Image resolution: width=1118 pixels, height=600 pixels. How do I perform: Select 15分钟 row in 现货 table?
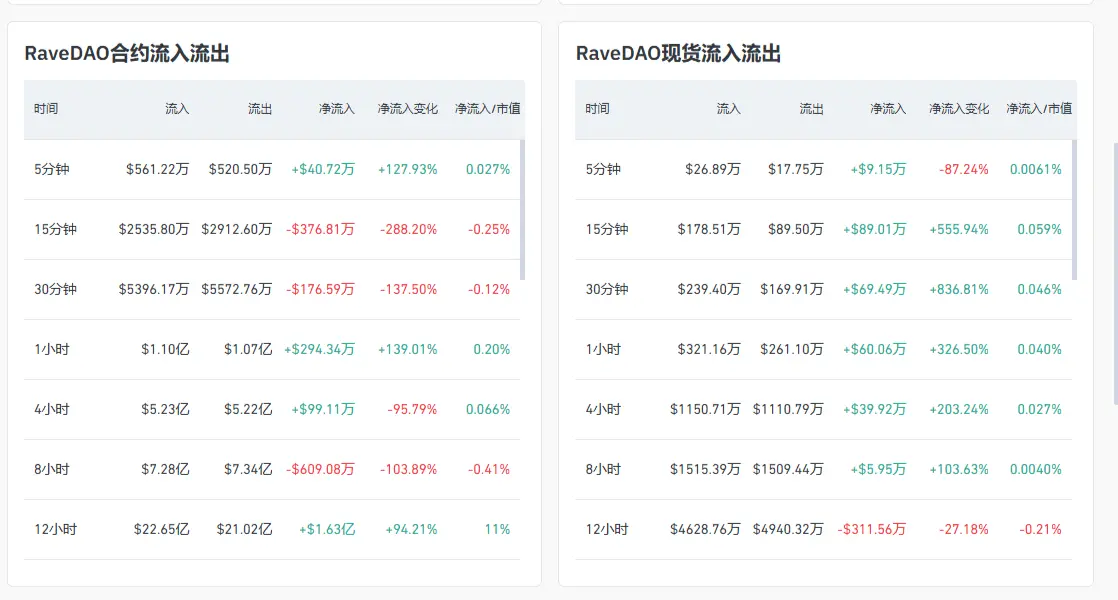824,229
